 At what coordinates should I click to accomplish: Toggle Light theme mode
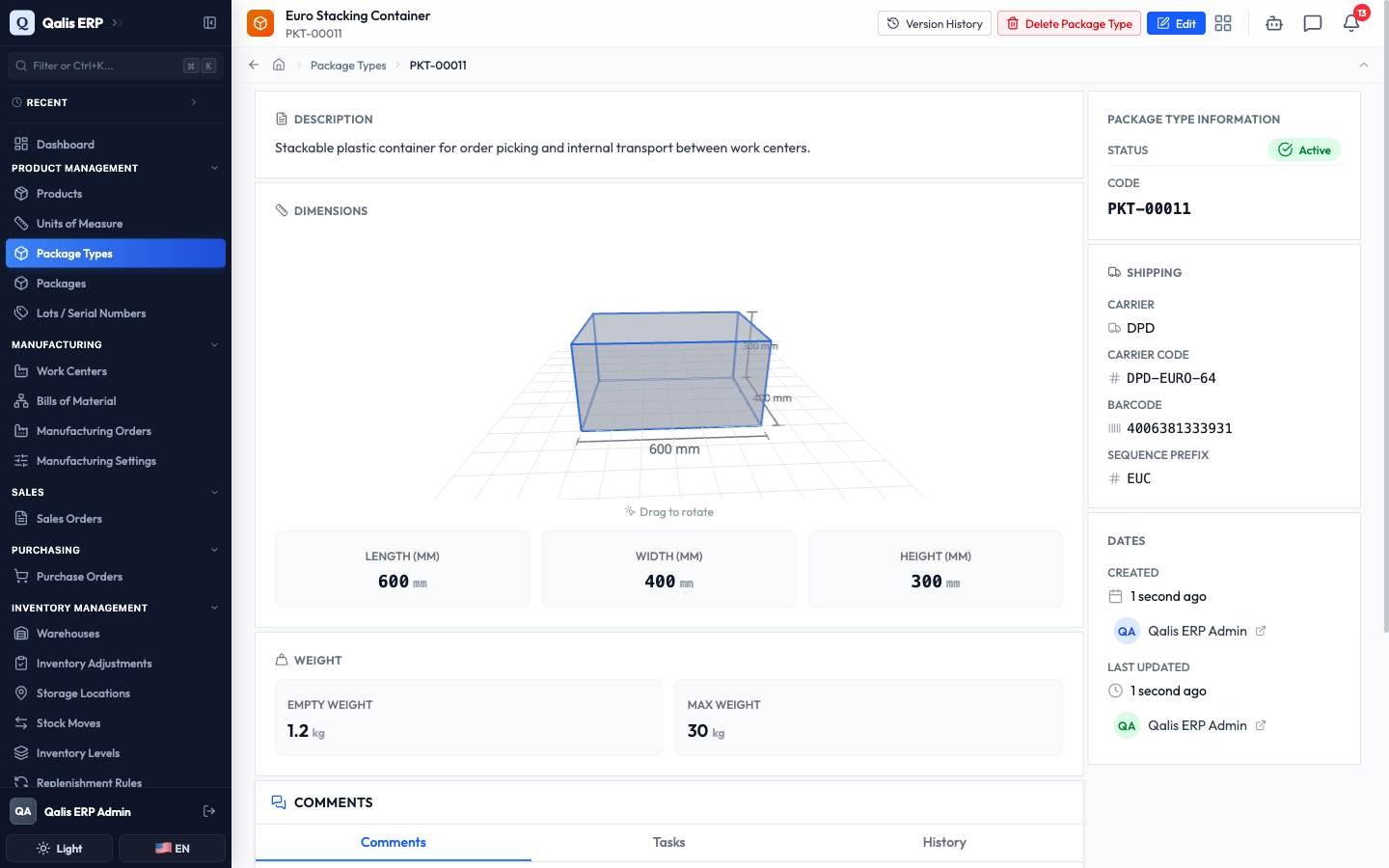(x=60, y=849)
